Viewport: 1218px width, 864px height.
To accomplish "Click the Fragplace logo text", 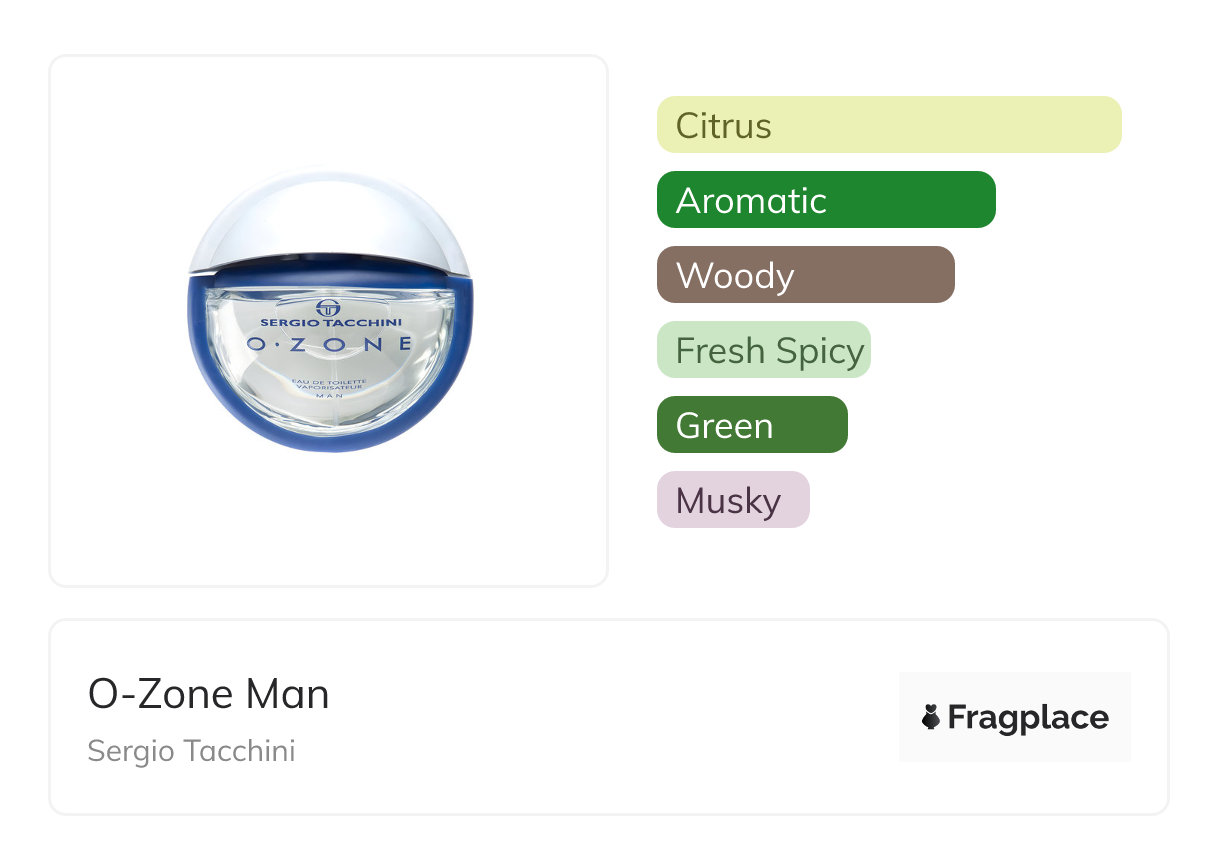I will pyautogui.click(x=1028, y=717).
